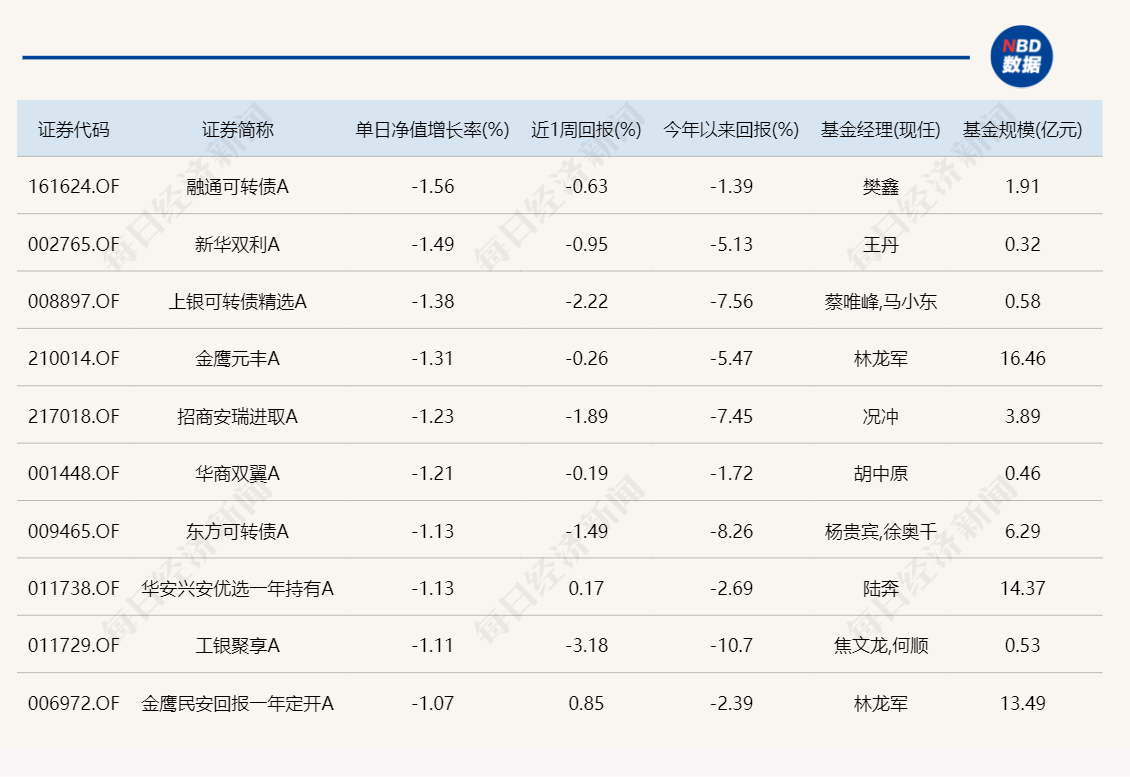Click fund size value 16.46

point(1022,358)
